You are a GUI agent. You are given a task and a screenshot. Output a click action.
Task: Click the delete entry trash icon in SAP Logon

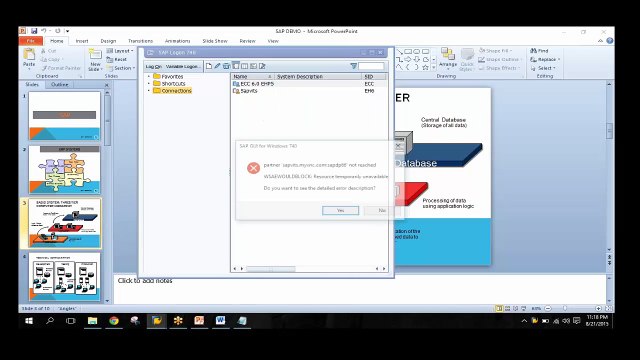227,66
